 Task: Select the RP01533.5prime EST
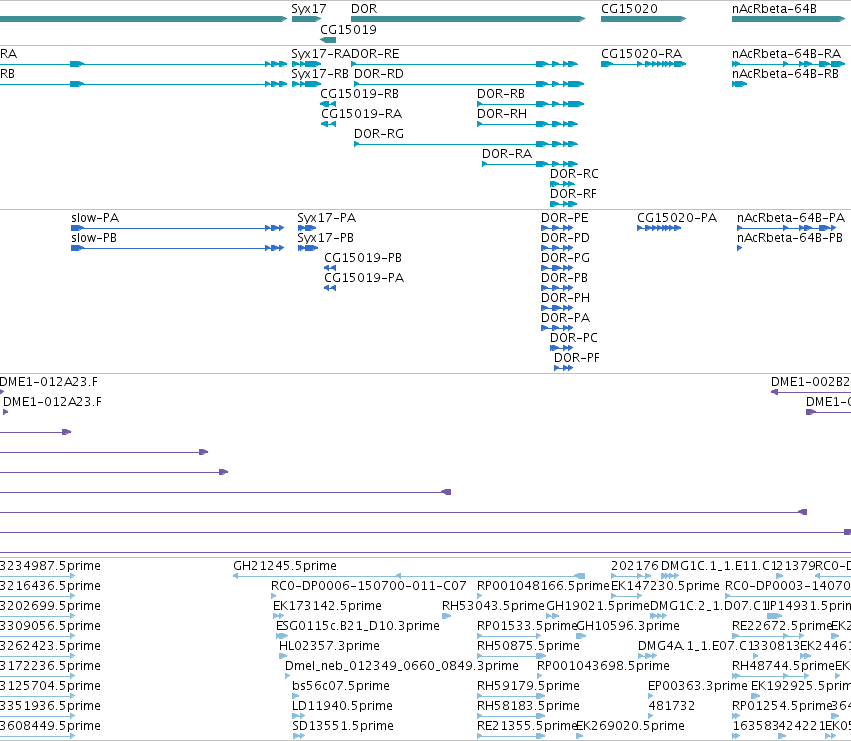tap(526, 626)
